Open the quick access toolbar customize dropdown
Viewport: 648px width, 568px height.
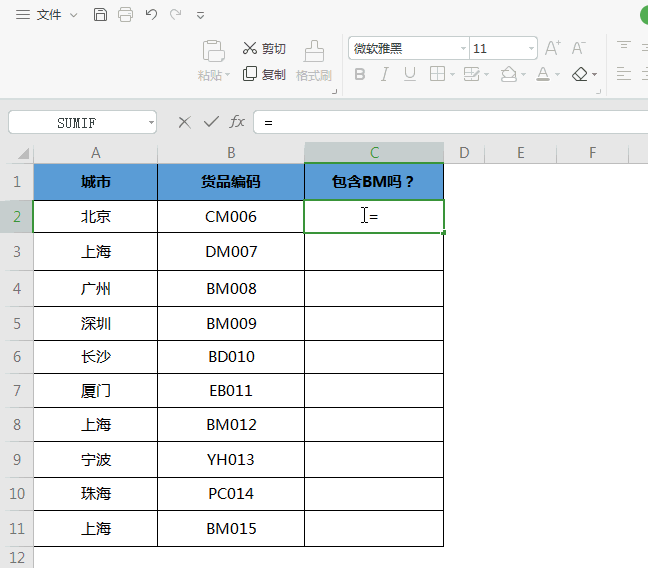[200, 16]
